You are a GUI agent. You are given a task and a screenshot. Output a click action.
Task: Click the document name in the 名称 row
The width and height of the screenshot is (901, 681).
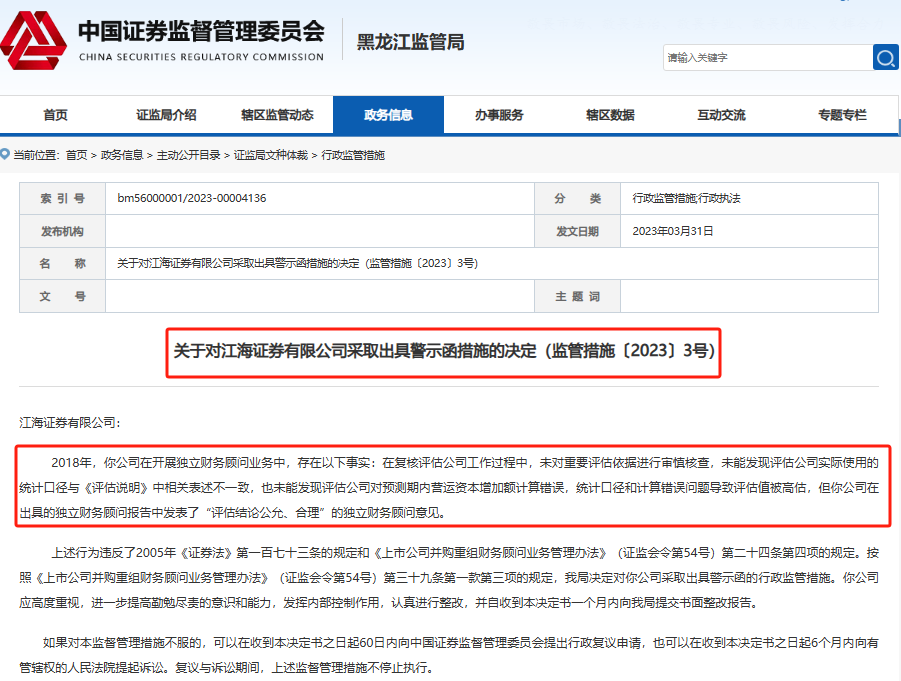298,263
